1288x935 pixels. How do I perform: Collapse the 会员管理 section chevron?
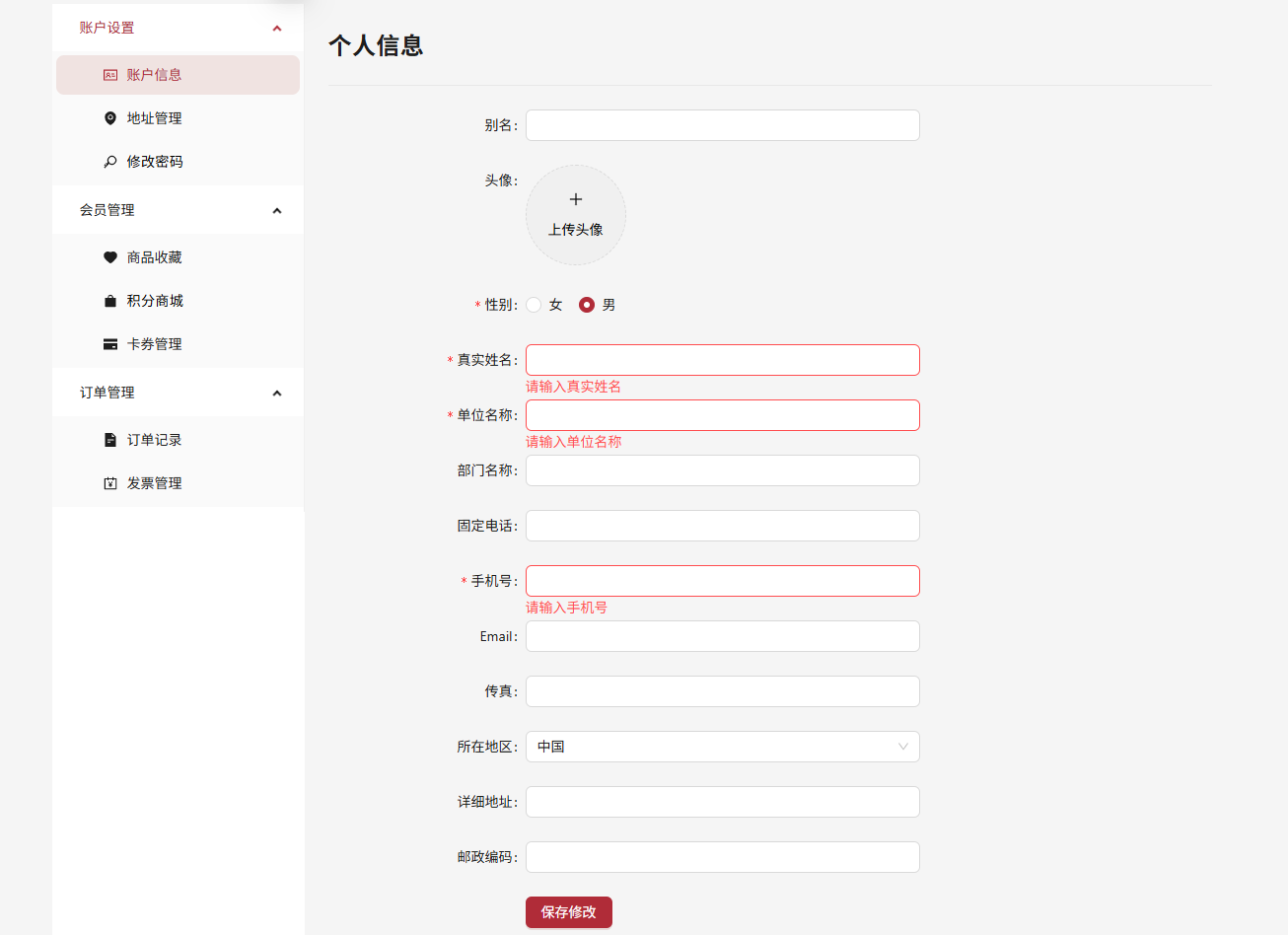coord(277,211)
